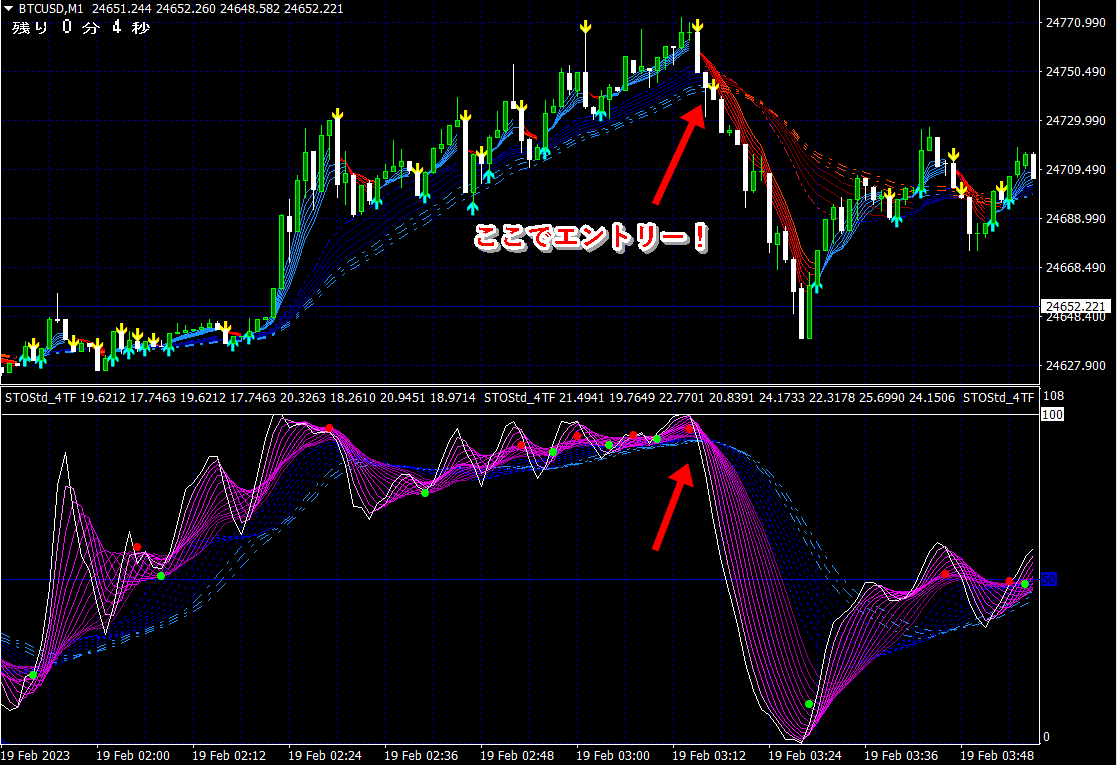
Task: Click the 19 Feb 2023 date label
Action: point(36,755)
